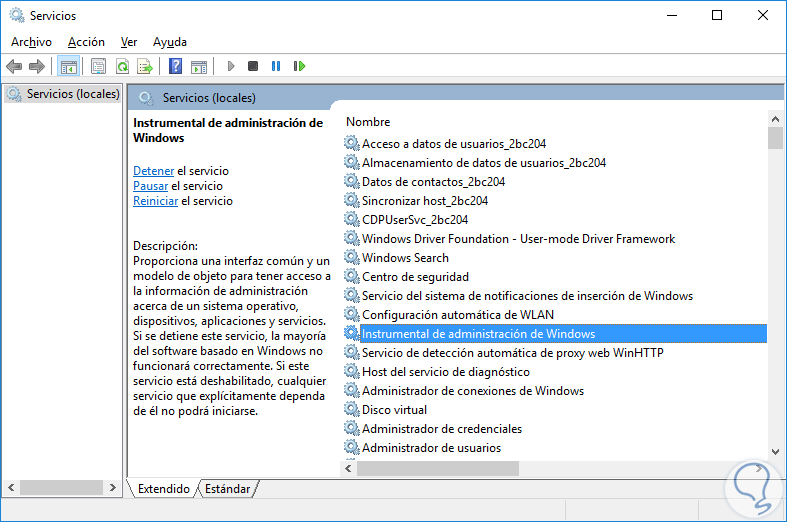This screenshot has height=522, width=787.
Task: Click the Pausar service link
Action: pyautogui.click(x=151, y=186)
